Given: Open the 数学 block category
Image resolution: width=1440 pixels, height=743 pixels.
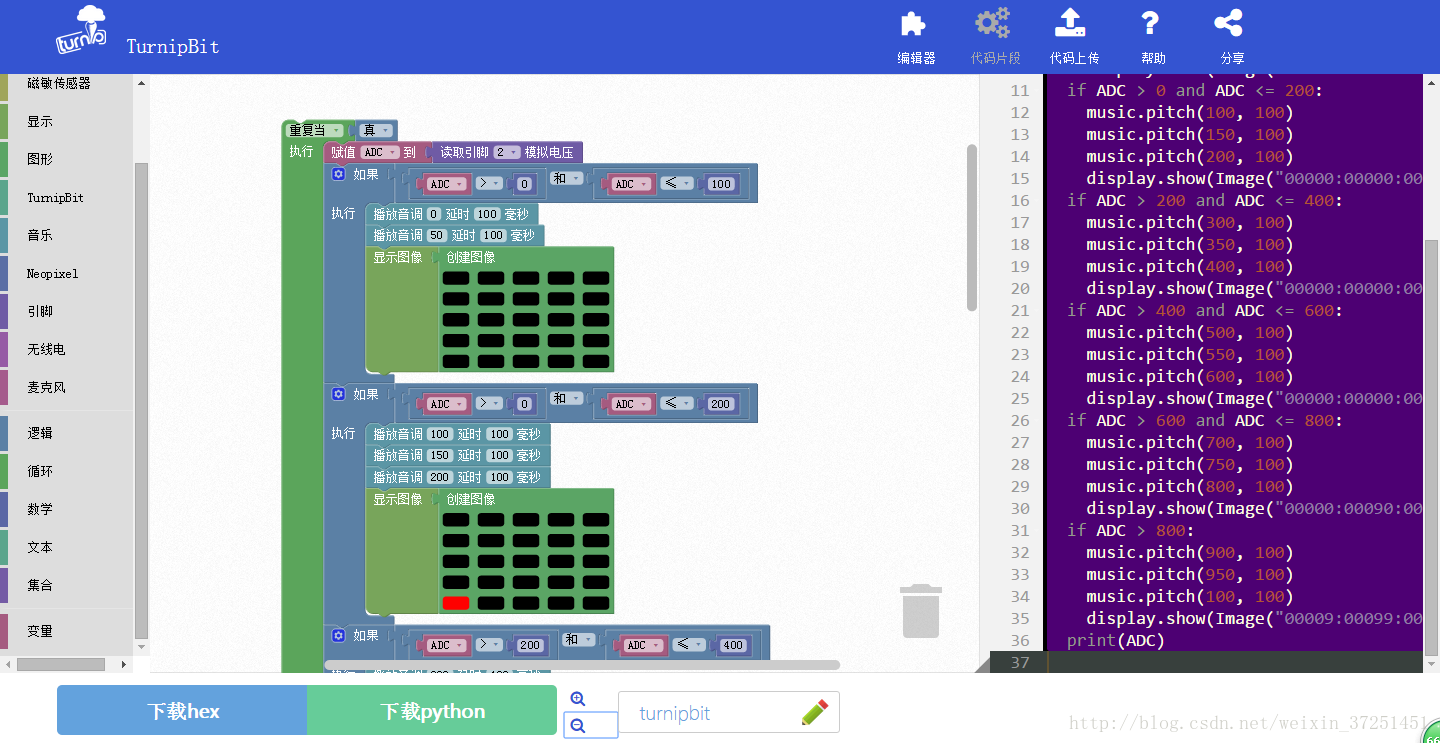Looking at the screenshot, I should click(x=66, y=509).
